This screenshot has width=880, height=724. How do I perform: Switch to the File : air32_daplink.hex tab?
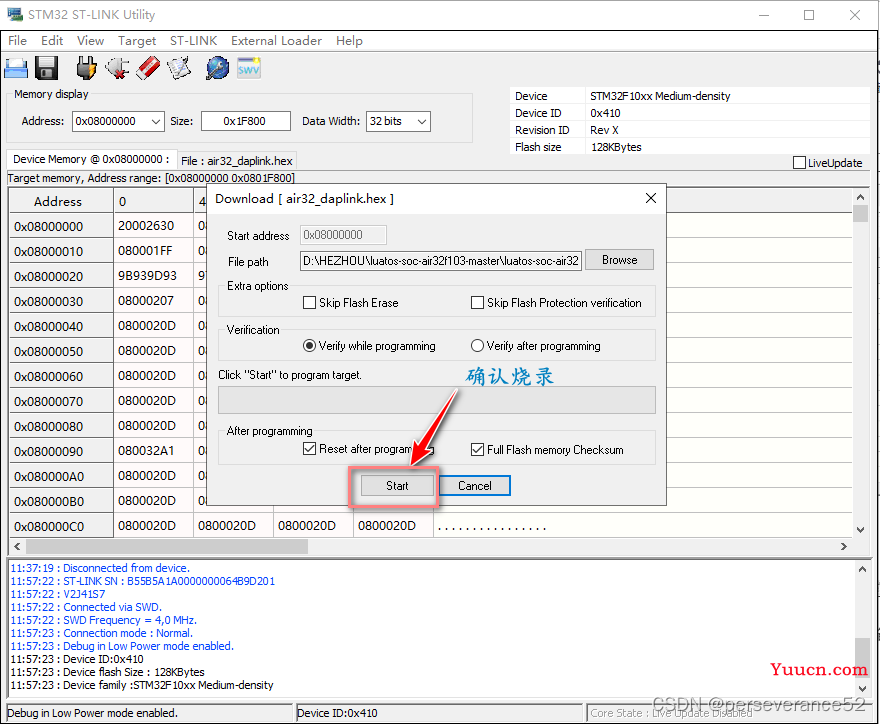tap(237, 161)
